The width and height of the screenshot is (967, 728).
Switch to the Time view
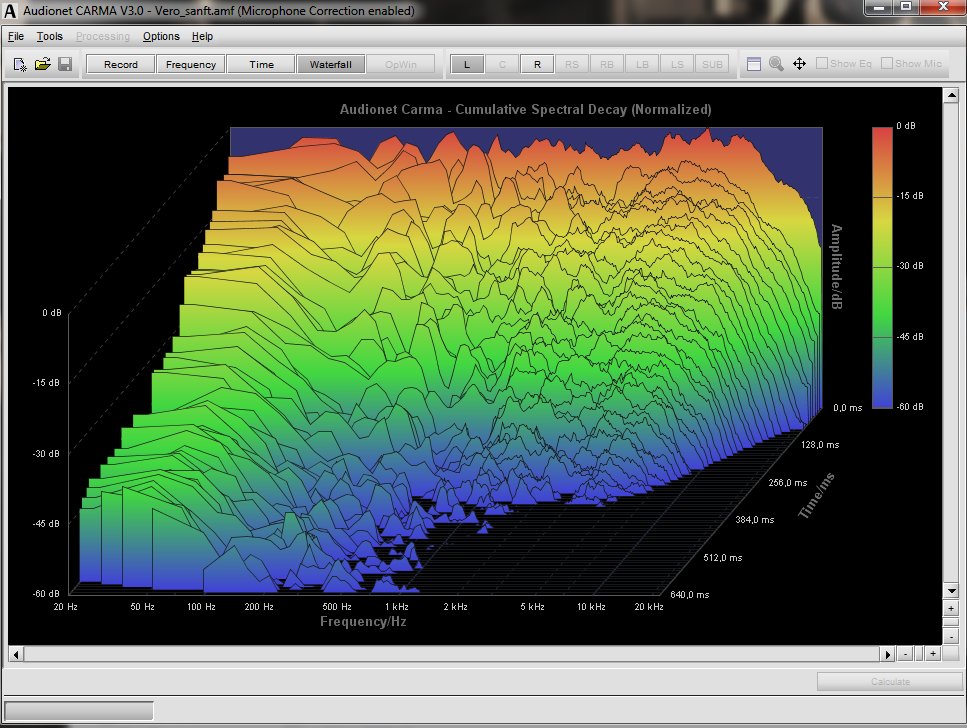(261, 64)
